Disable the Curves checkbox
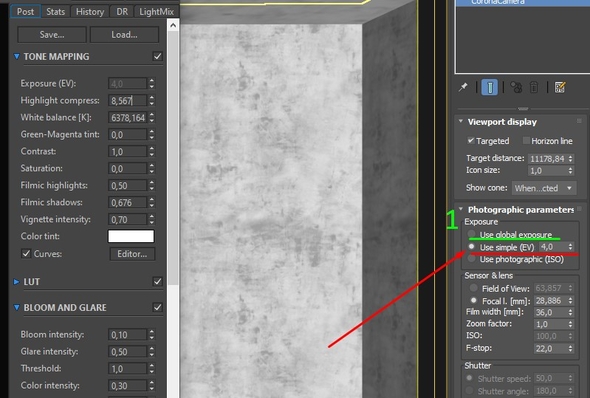The width and height of the screenshot is (590, 398). coord(26,254)
